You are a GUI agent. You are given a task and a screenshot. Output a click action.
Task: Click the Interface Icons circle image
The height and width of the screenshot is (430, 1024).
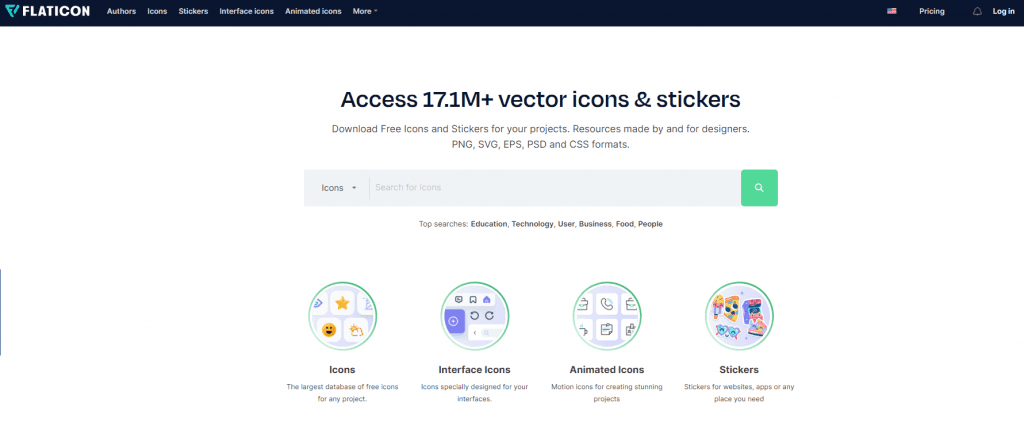point(475,316)
